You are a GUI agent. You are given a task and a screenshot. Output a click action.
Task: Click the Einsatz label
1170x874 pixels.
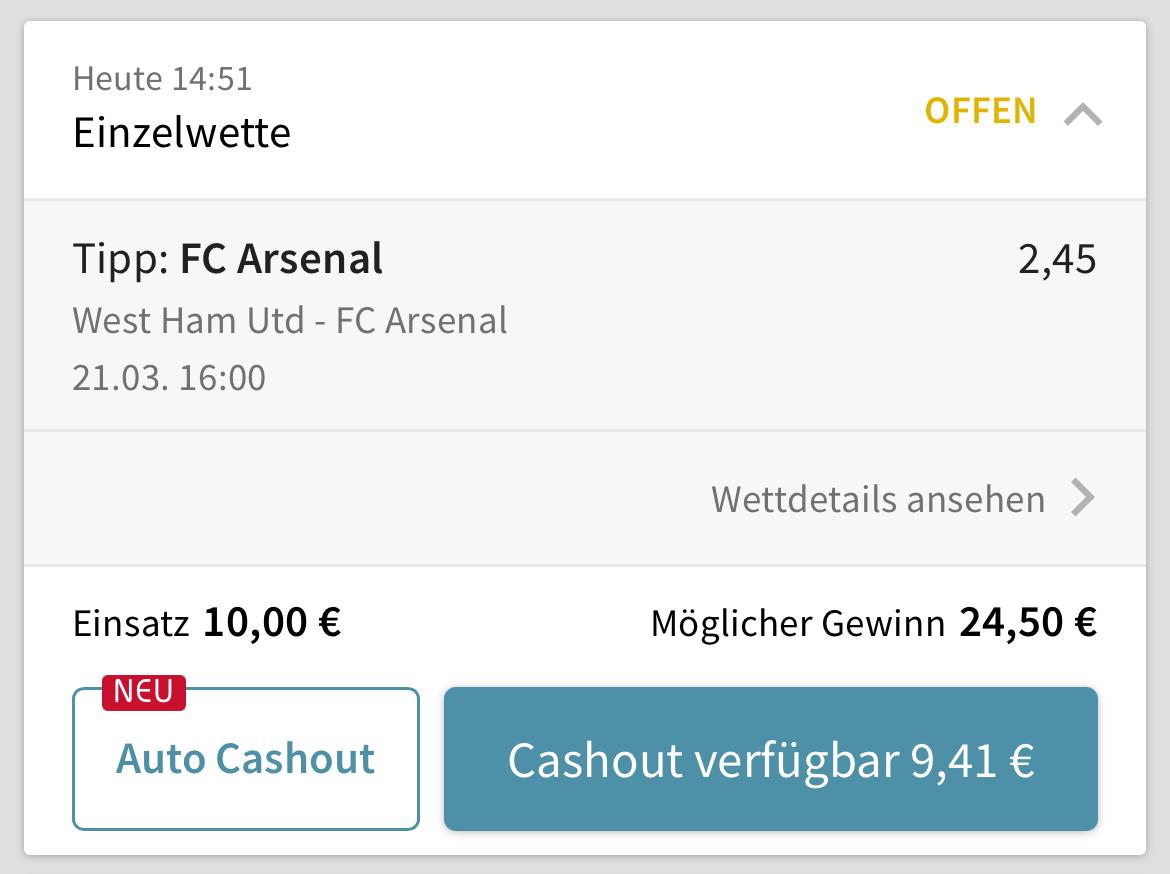(131, 624)
